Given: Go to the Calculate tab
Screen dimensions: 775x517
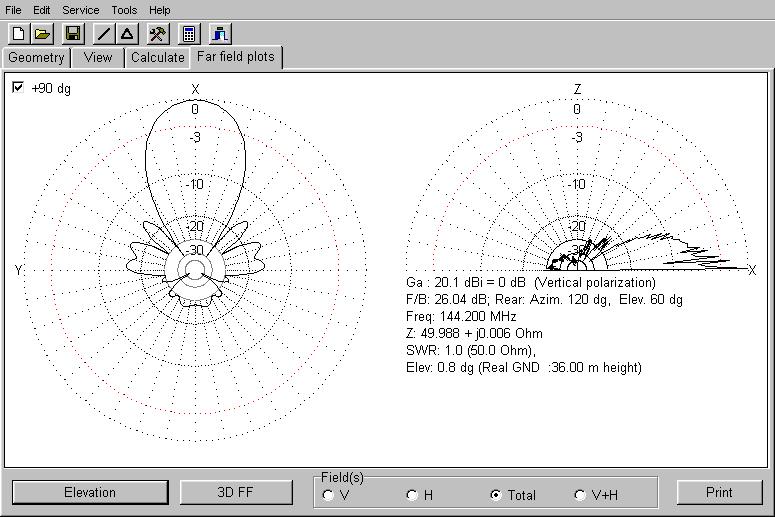Looking at the screenshot, I should pos(158,57).
